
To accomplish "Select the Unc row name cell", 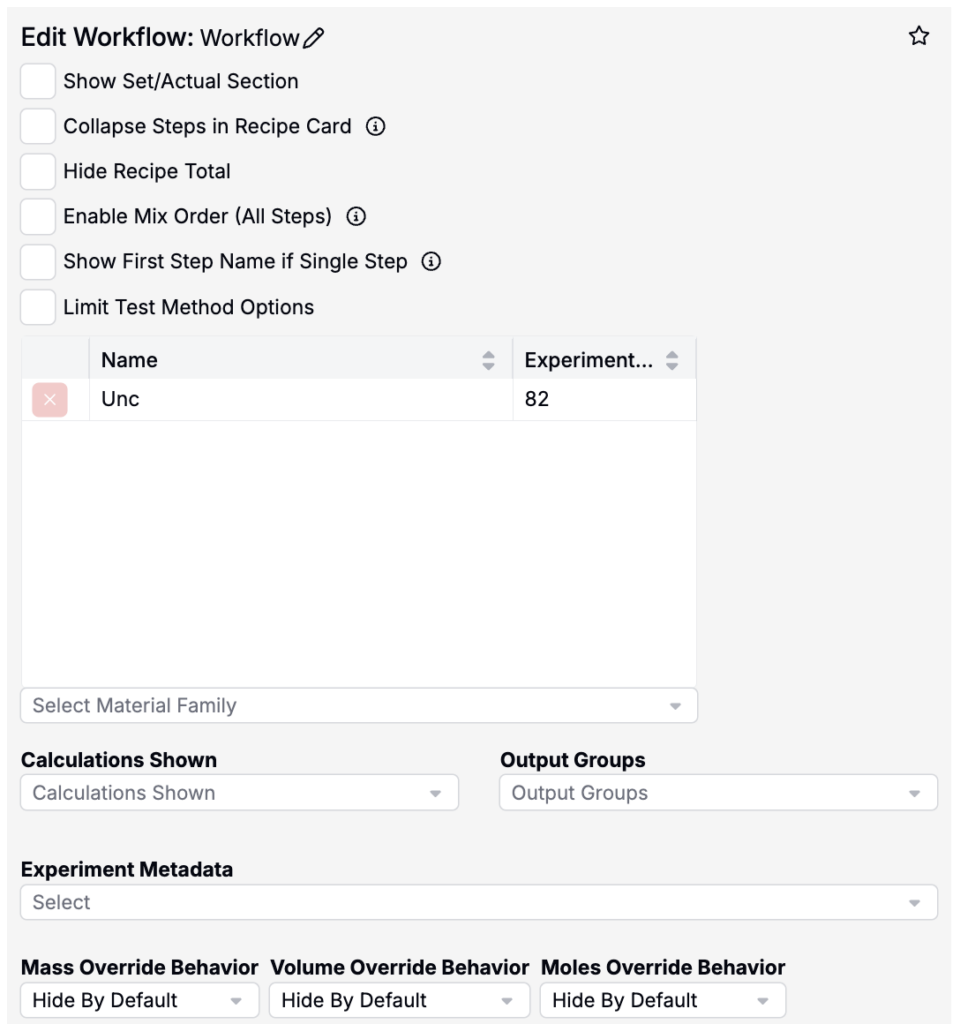I will coord(301,399).
